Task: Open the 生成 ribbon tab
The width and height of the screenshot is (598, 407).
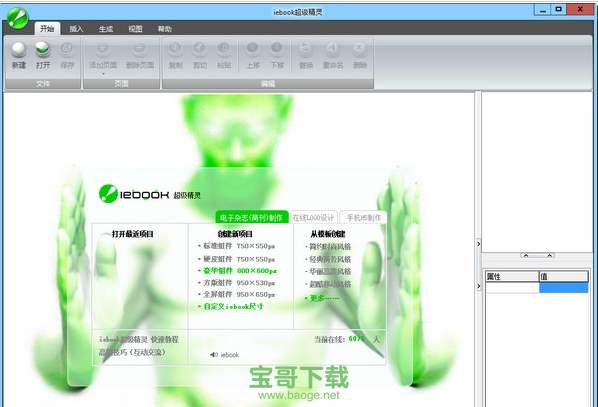Action: click(106, 29)
